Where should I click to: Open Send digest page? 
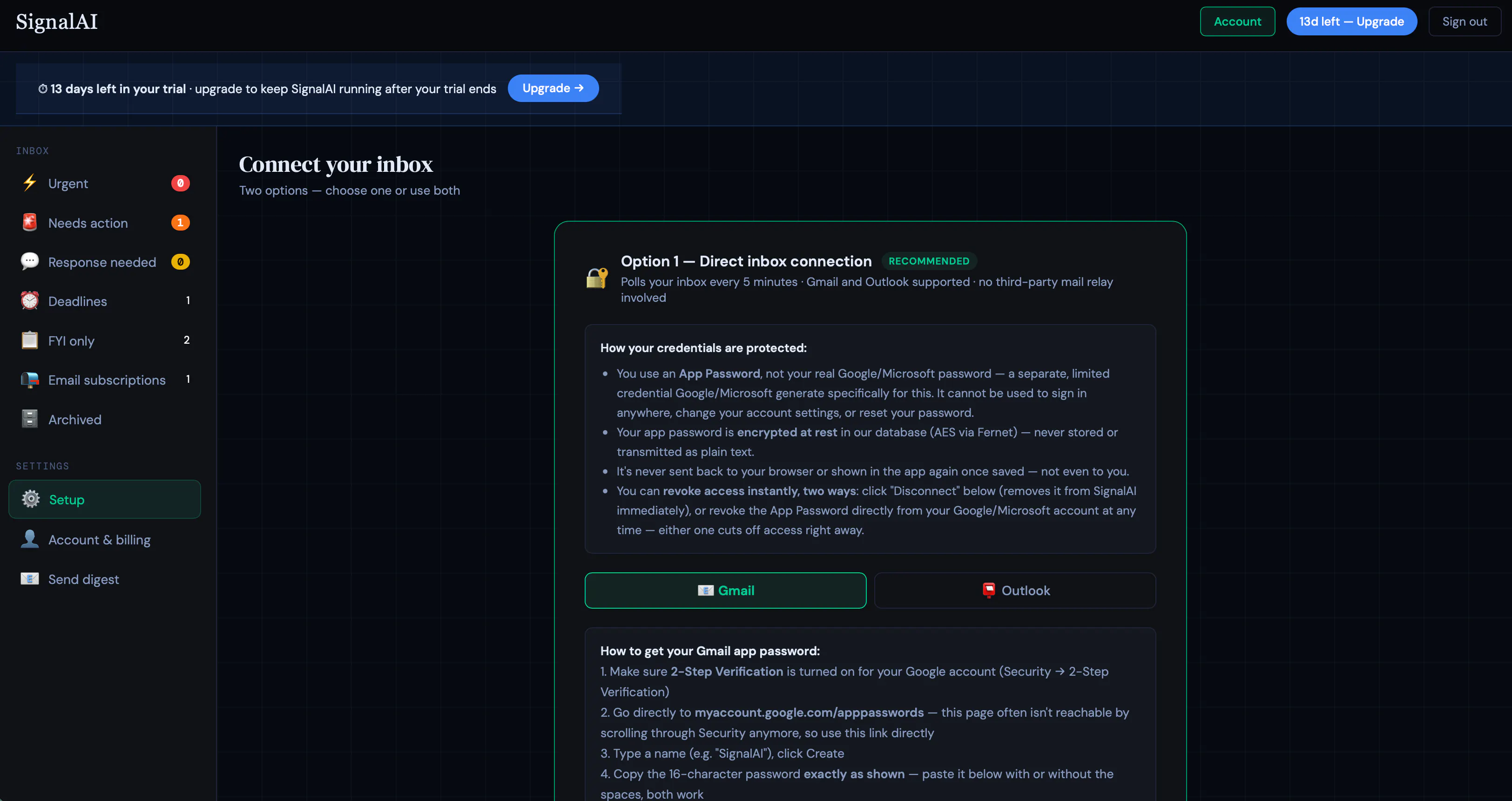[x=105, y=579]
